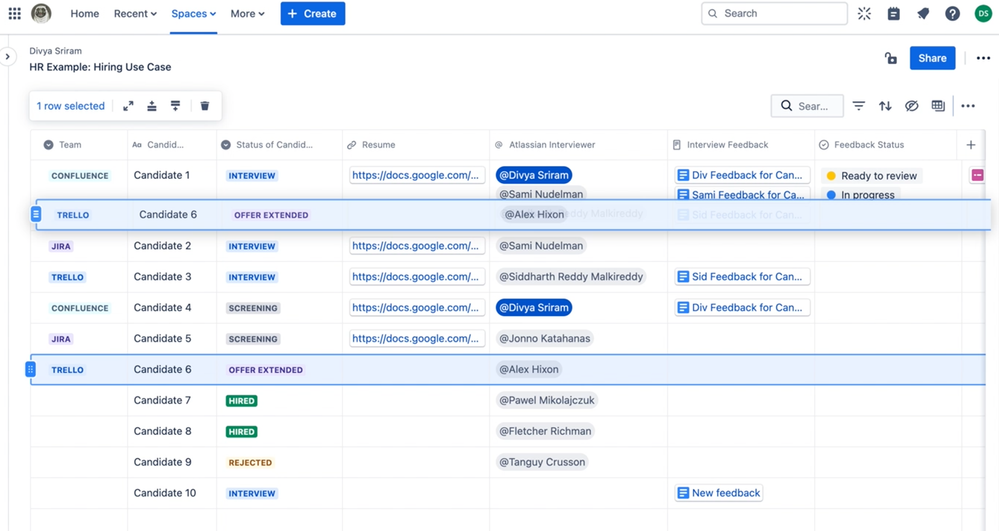Open the New feedback document link

point(719,493)
